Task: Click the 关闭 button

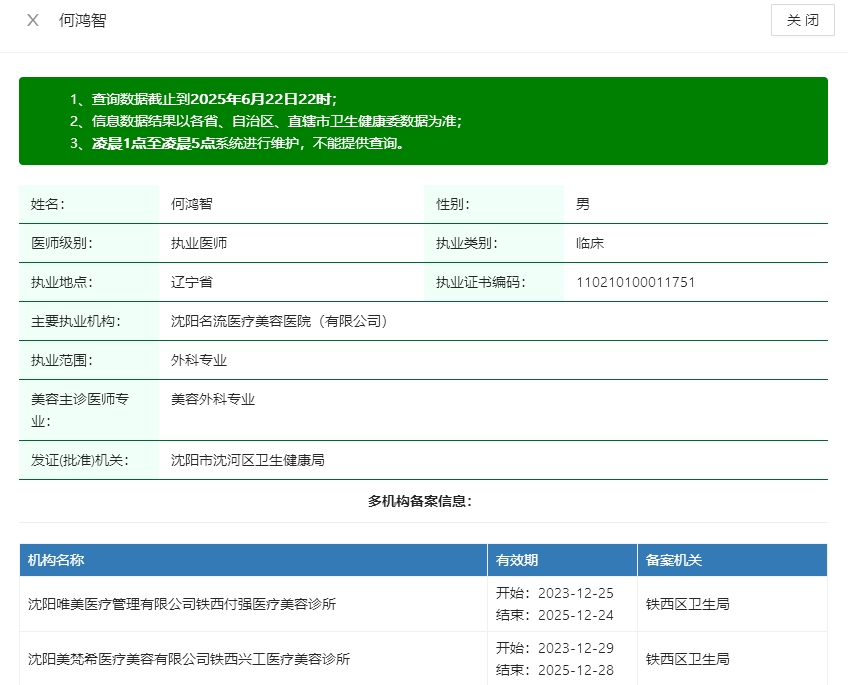Action: tap(803, 21)
